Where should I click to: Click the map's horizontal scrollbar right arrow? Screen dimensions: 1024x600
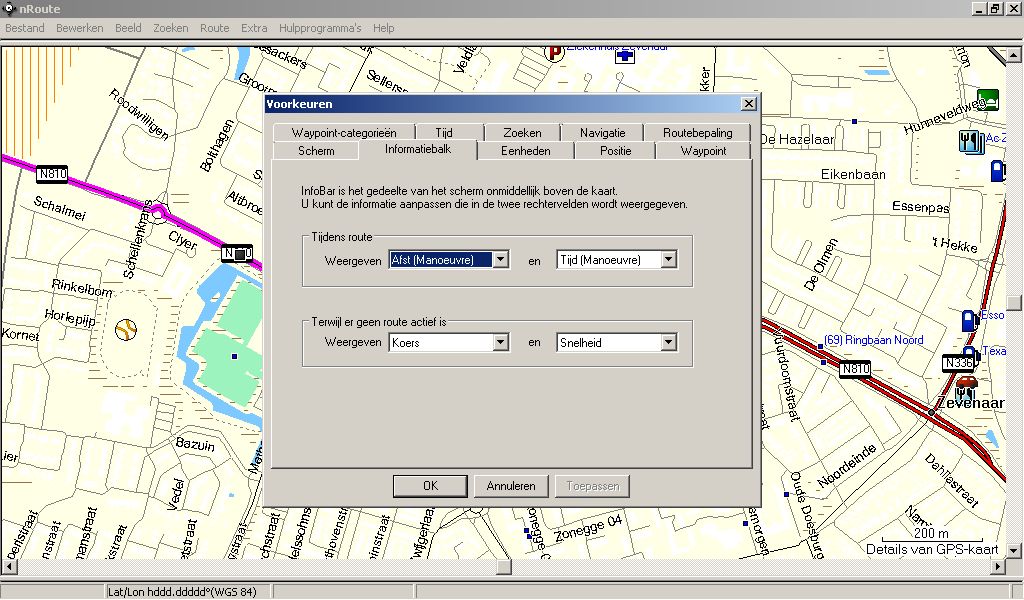pos(999,567)
